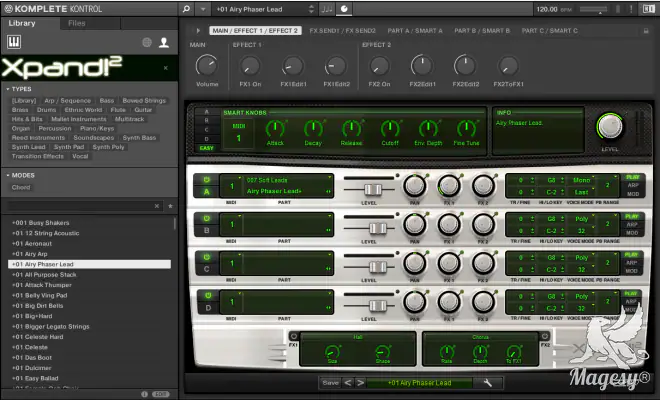Click the preset search input field
This screenshot has width=660, height=400.
[x=80, y=206]
